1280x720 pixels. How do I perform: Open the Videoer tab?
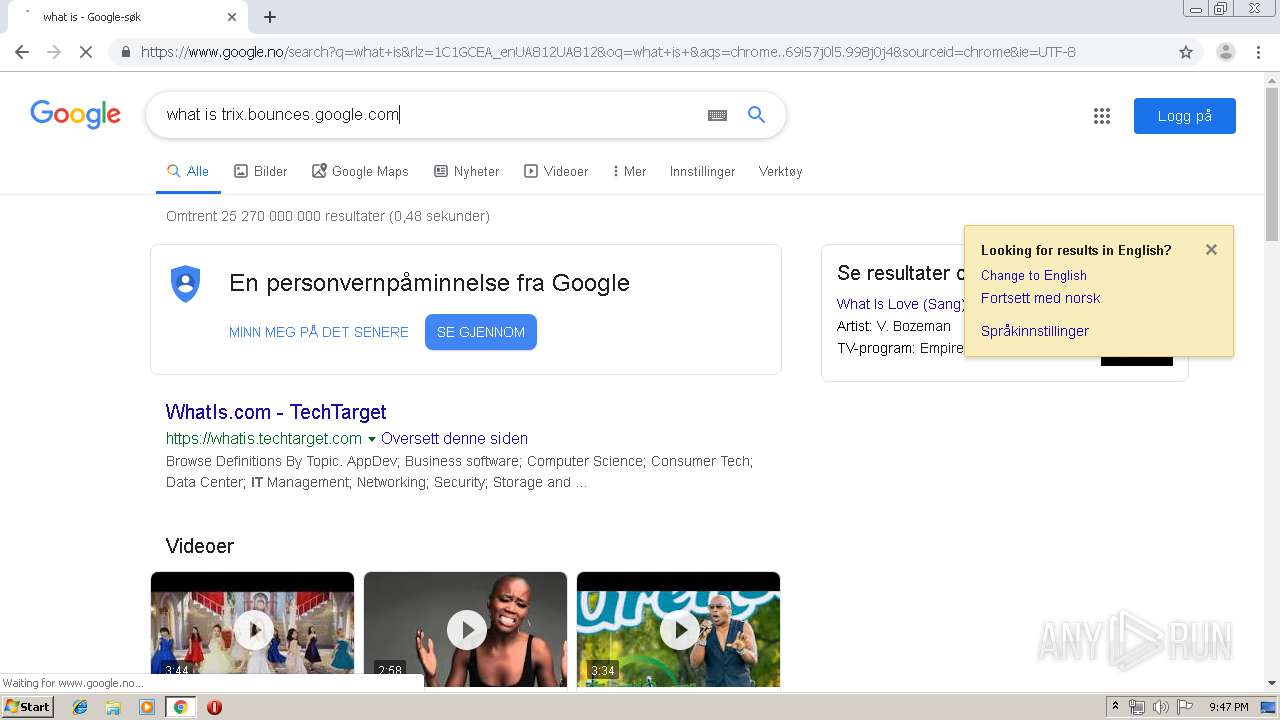[x=556, y=171]
